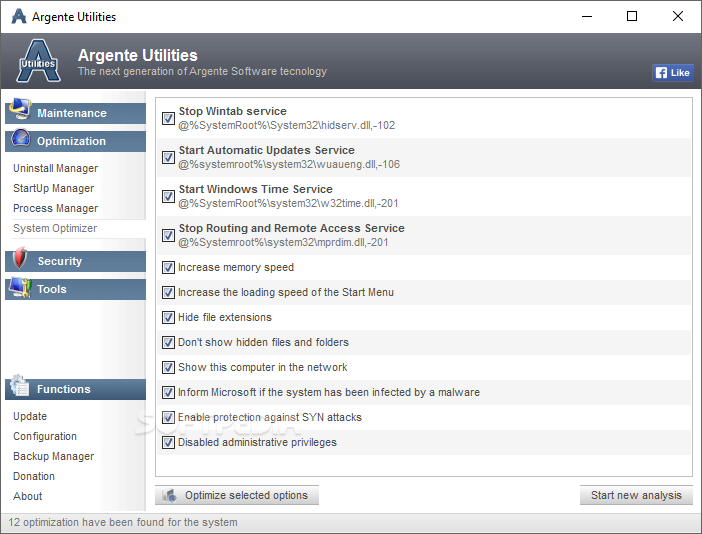The image size is (702, 534).
Task: Click Start new analysis button
Action: [x=636, y=495]
